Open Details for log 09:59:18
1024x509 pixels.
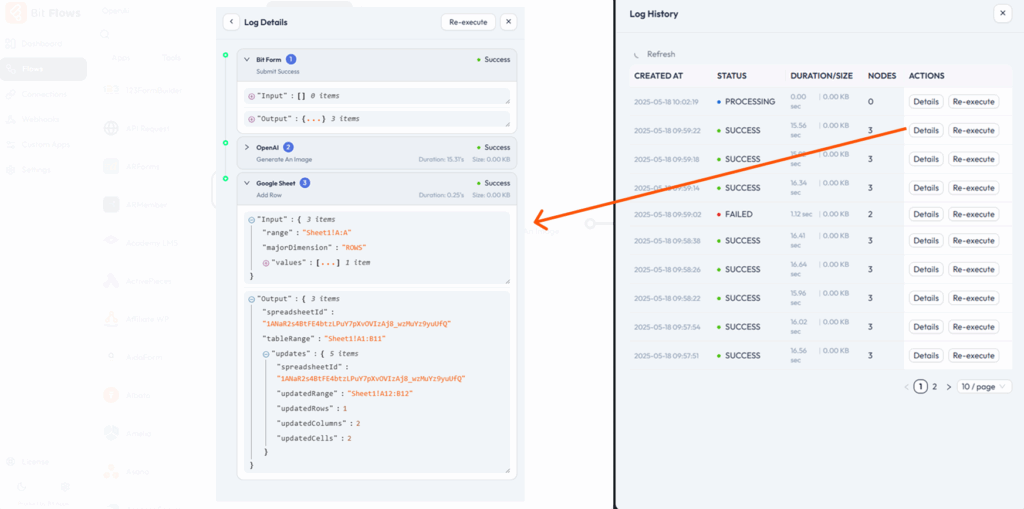(926, 159)
